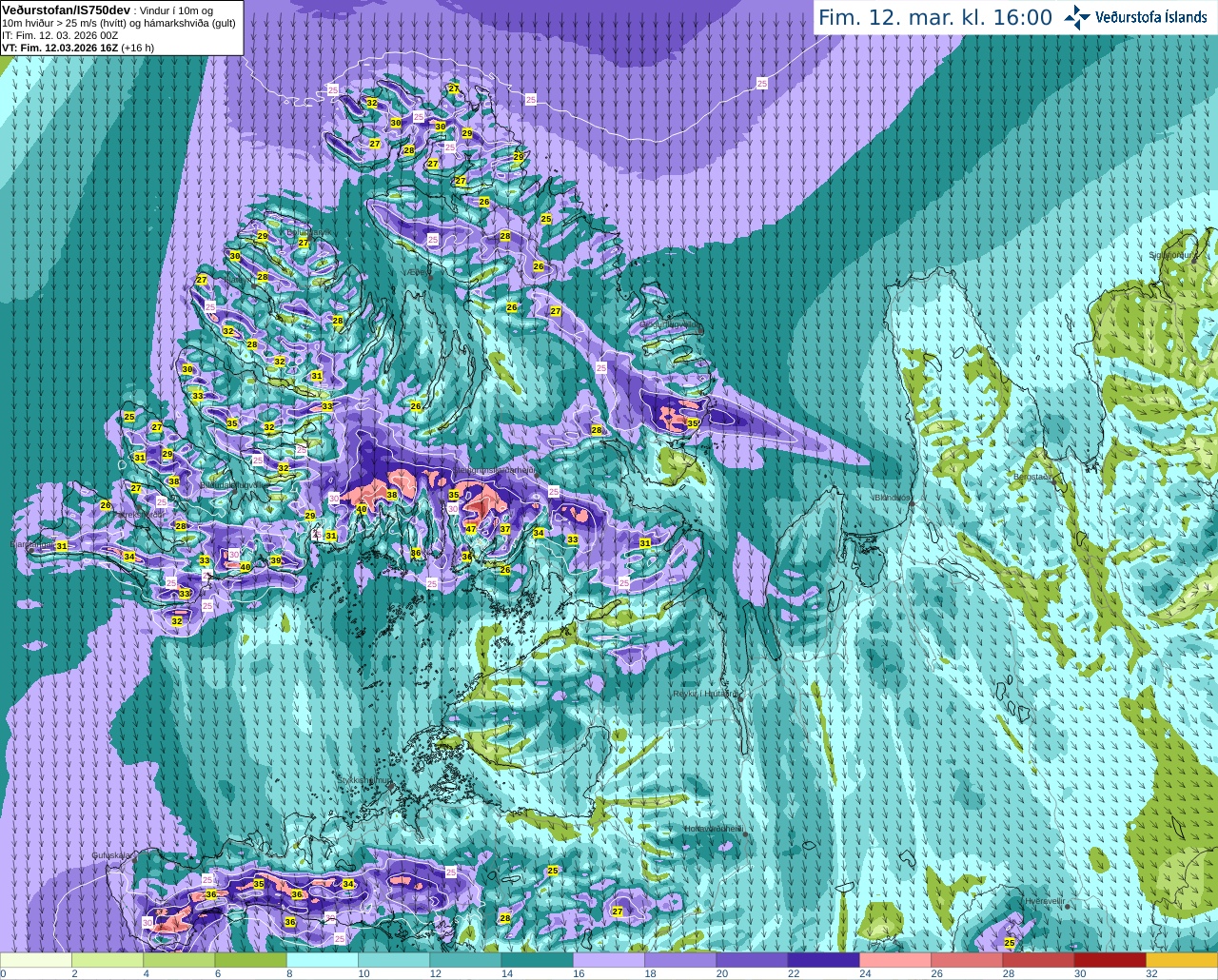Screen dimensions: 1218x980
Task: Click the Blönduós station dot
Action: point(911,504)
